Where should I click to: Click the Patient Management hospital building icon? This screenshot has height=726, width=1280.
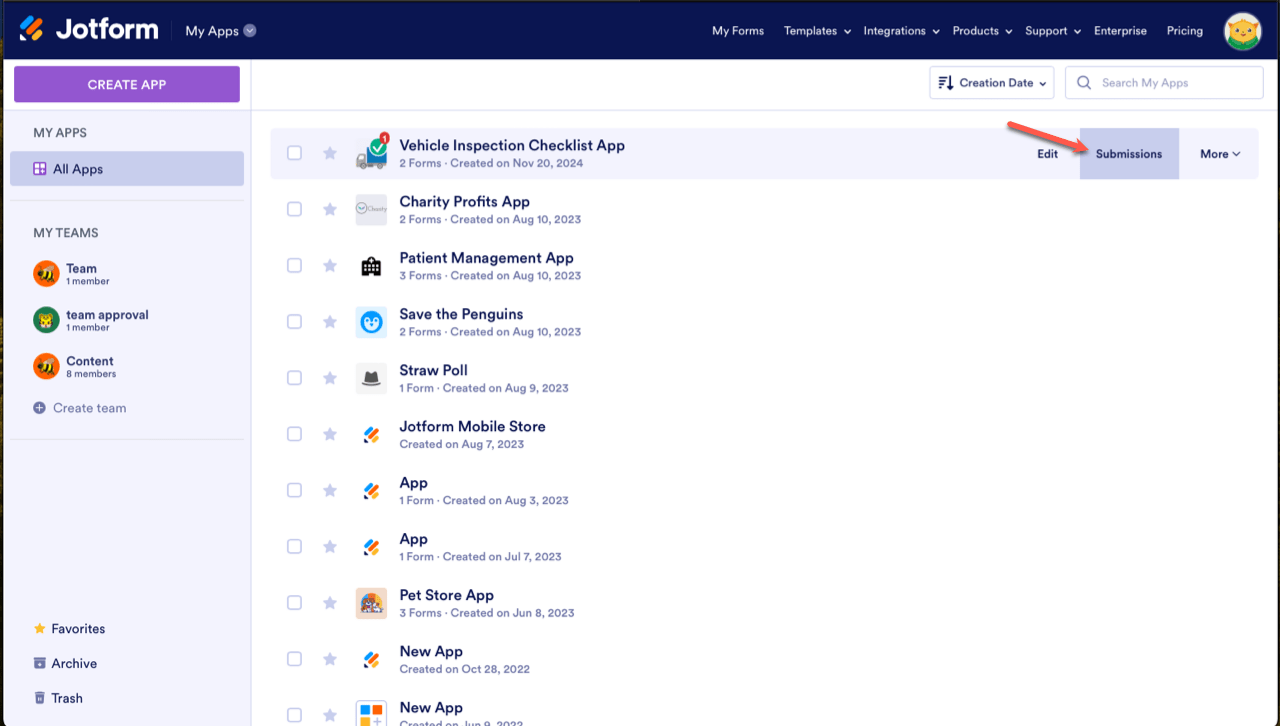pos(371,266)
